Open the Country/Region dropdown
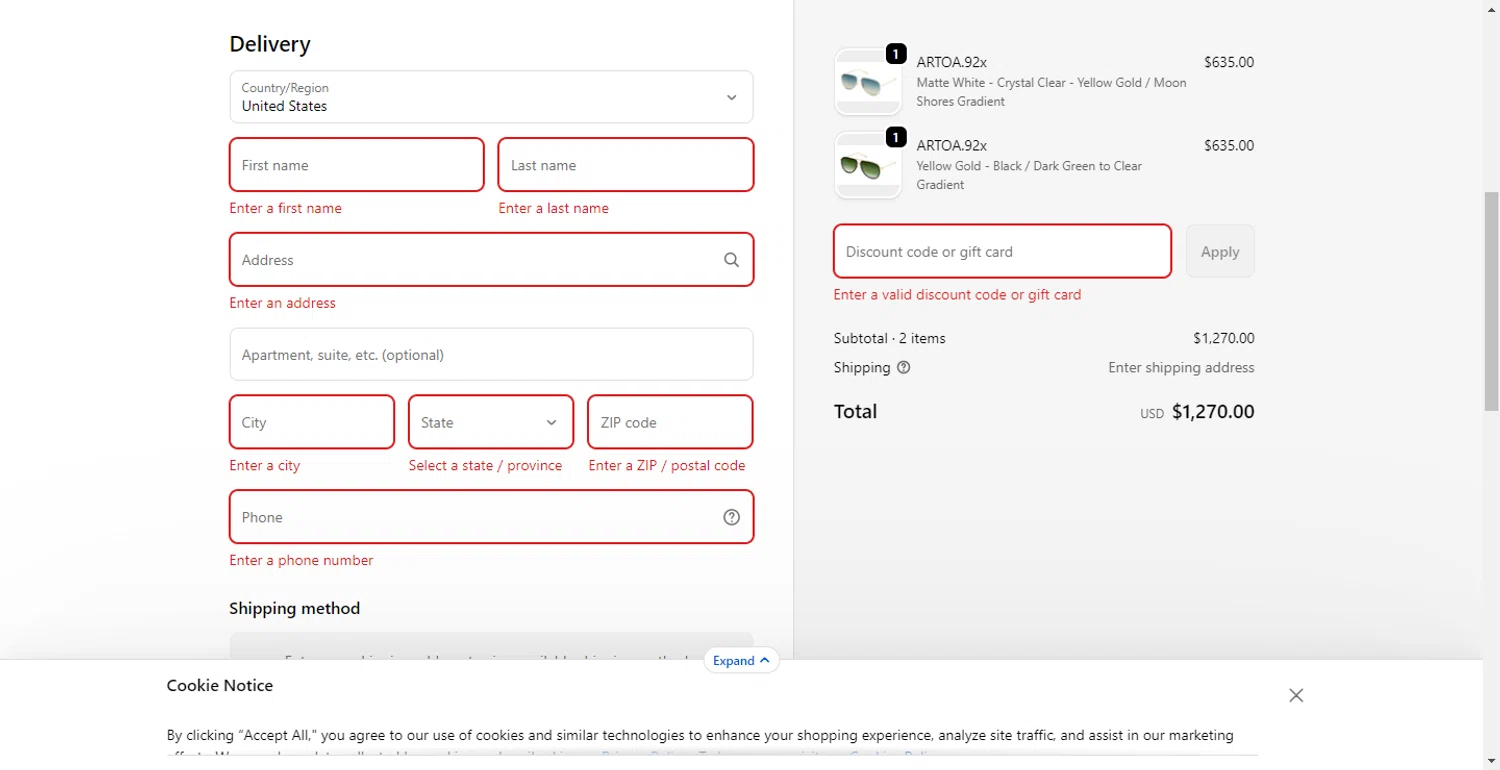The height and width of the screenshot is (770, 1500). (491, 97)
